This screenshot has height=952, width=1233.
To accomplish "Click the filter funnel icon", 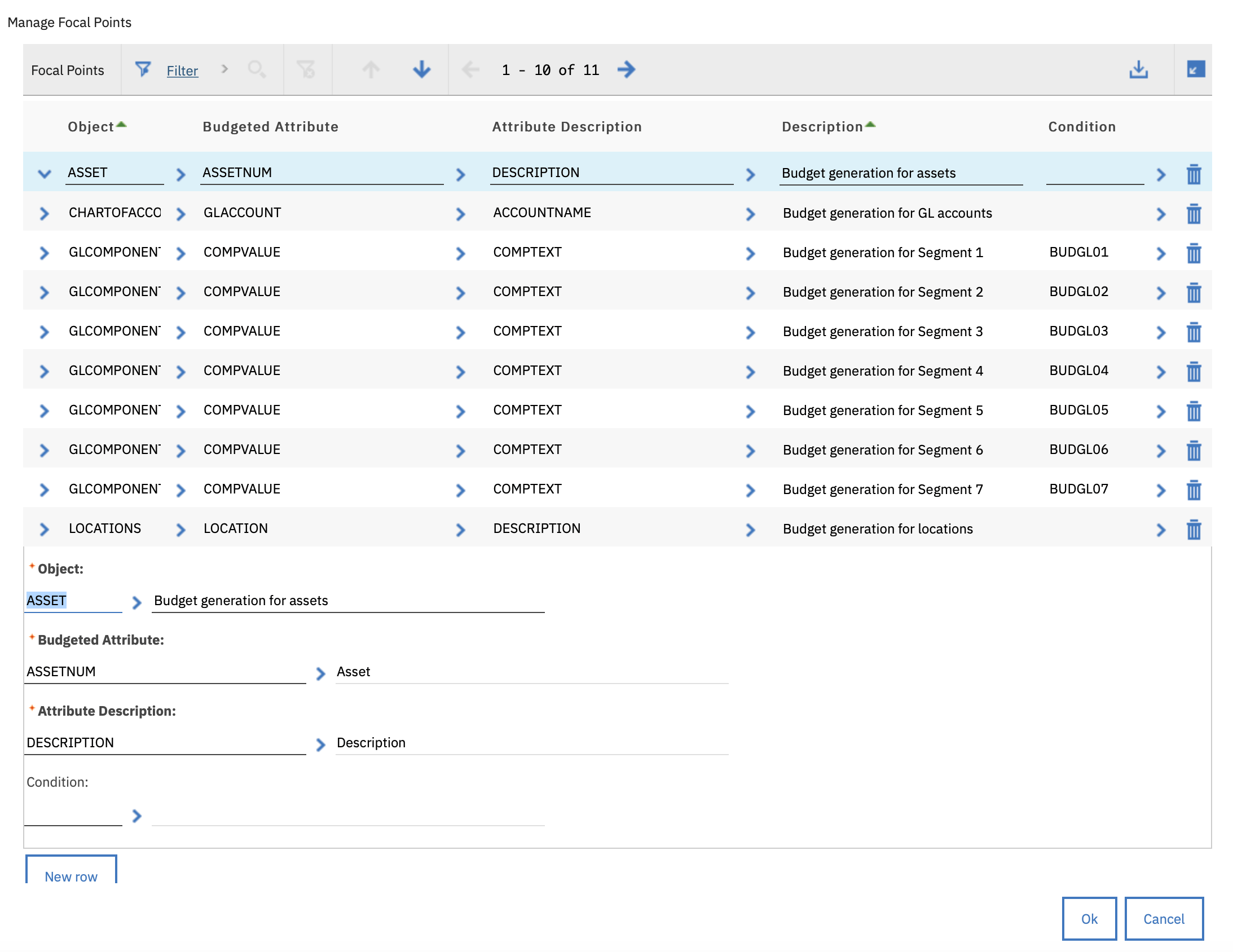I will (143, 69).
